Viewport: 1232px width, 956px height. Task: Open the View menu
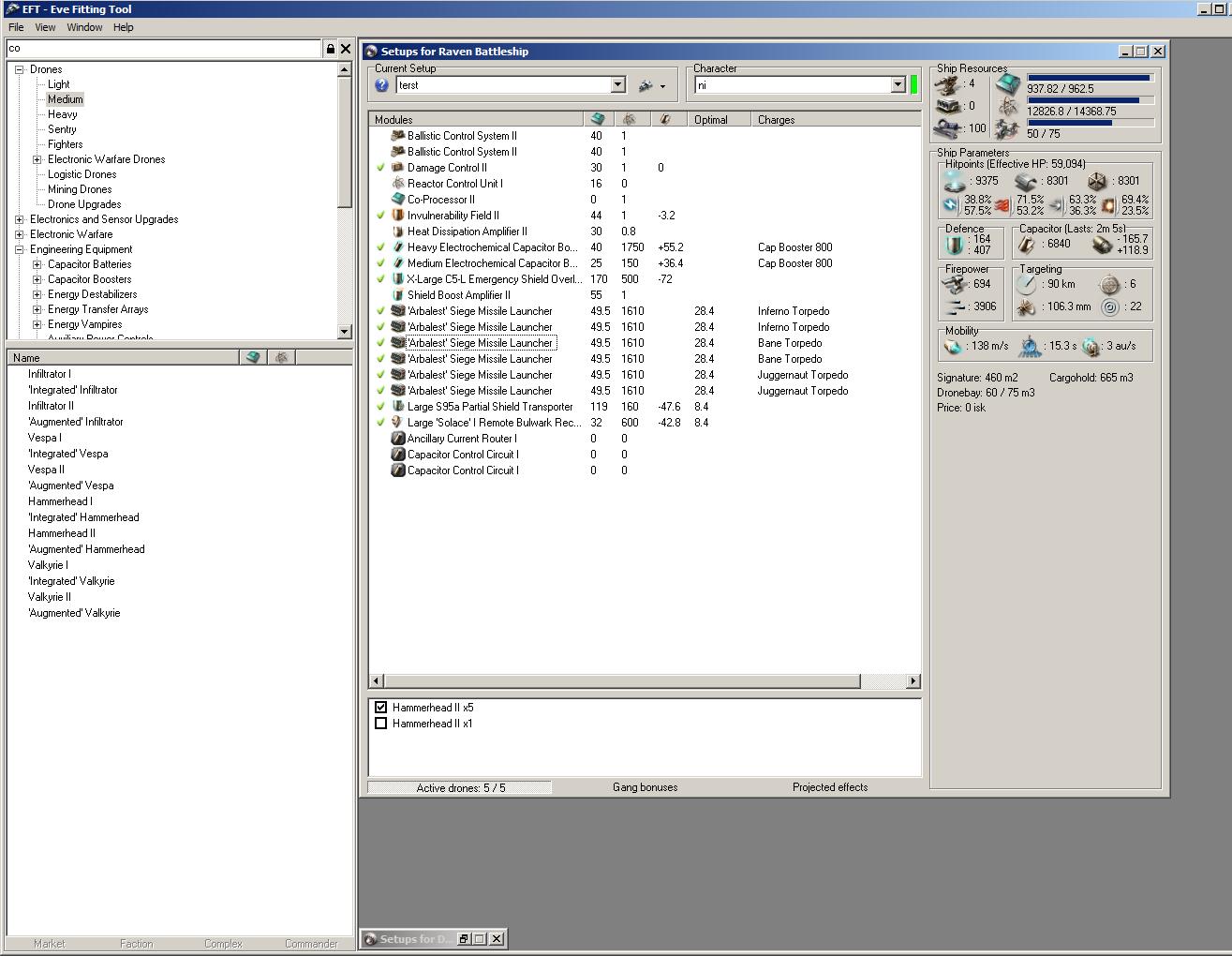pyautogui.click(x=45, y=27)
